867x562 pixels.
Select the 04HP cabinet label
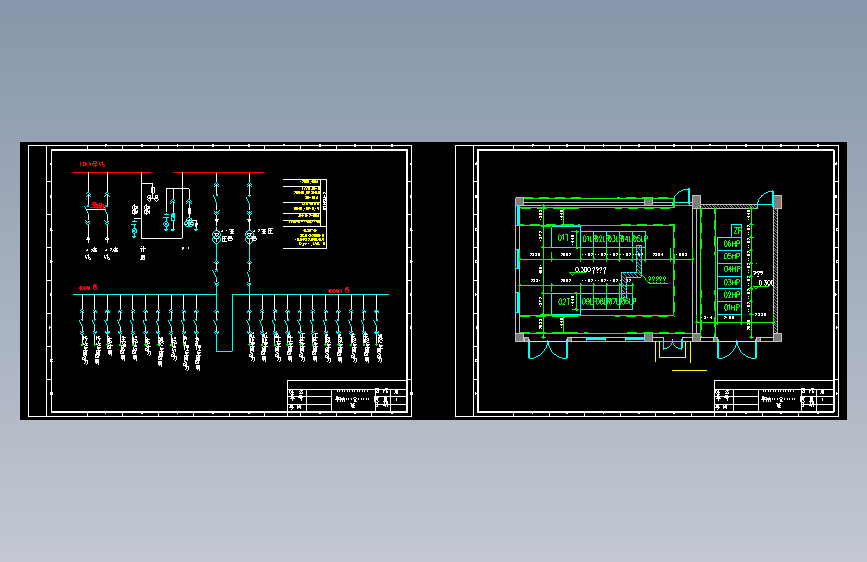tap(732, 269)
